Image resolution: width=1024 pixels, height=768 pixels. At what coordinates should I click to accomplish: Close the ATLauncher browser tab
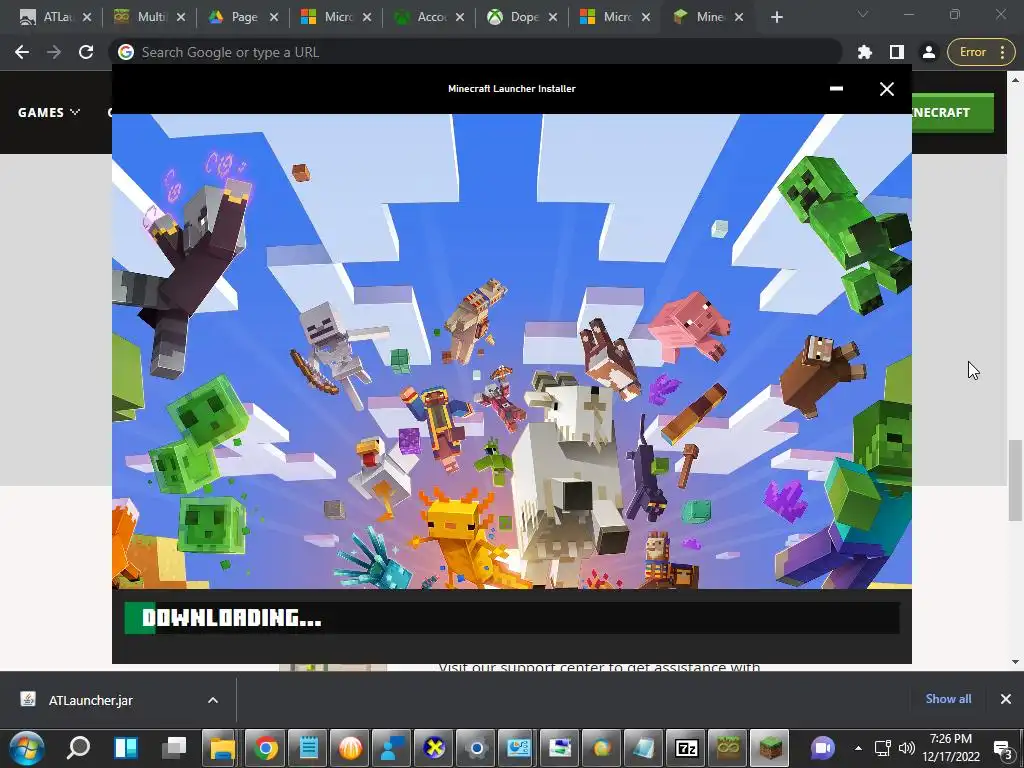point(87,18)
